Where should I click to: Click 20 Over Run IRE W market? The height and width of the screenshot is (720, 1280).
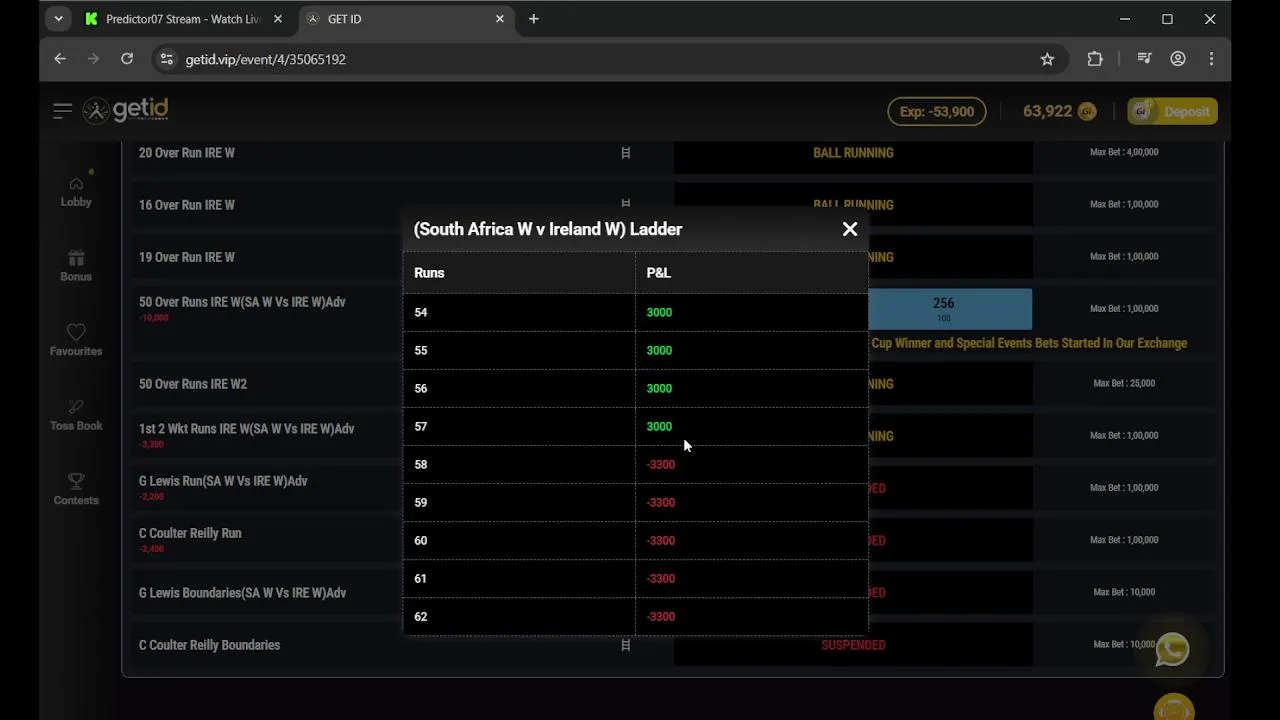click(187, 153)
